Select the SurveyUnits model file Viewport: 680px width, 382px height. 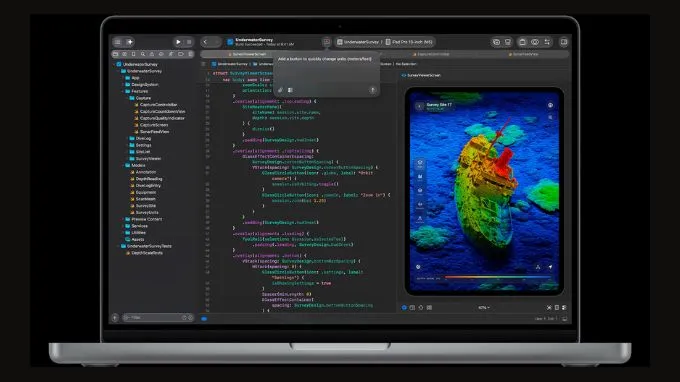point(144,212)
